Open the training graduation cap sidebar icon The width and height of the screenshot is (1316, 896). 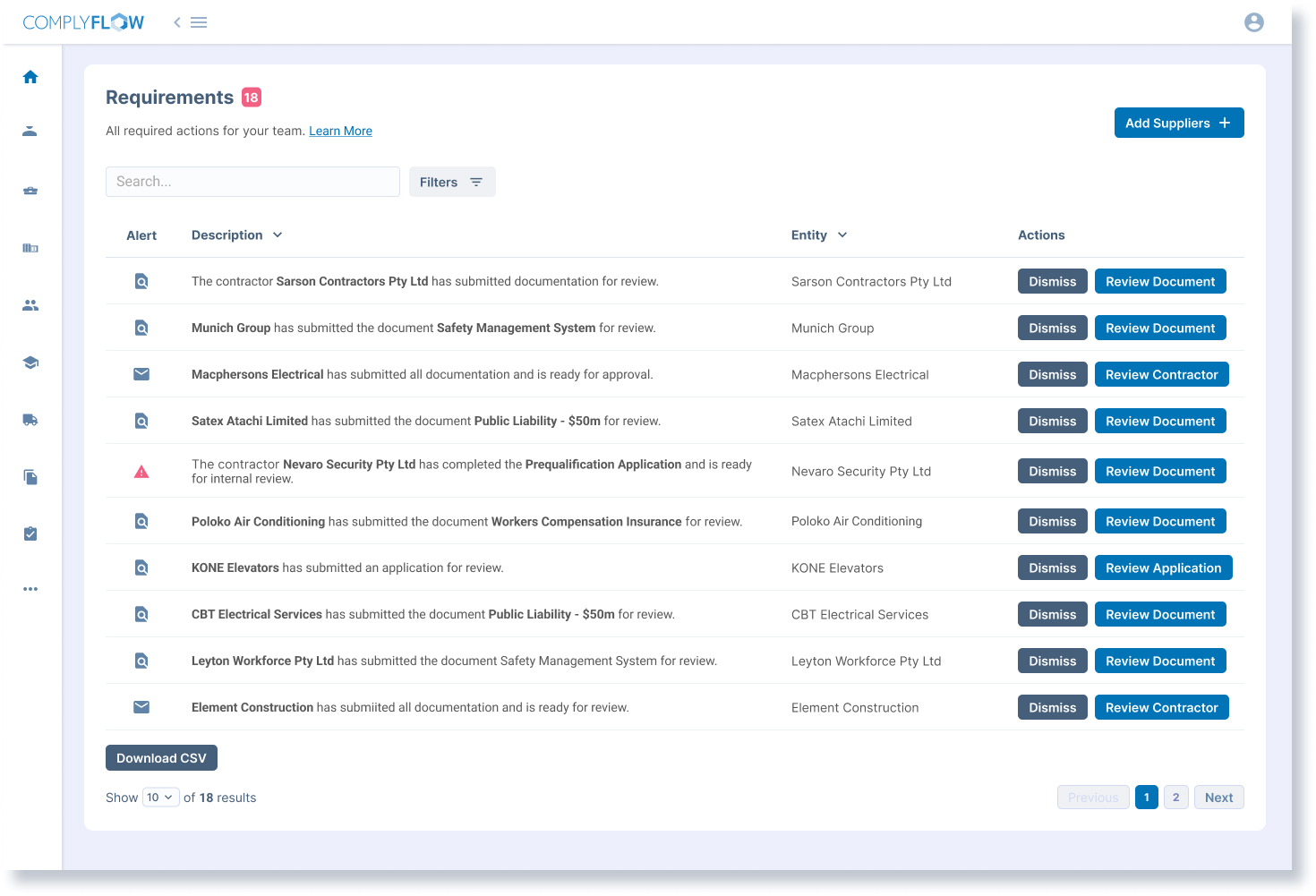point(30,363)
